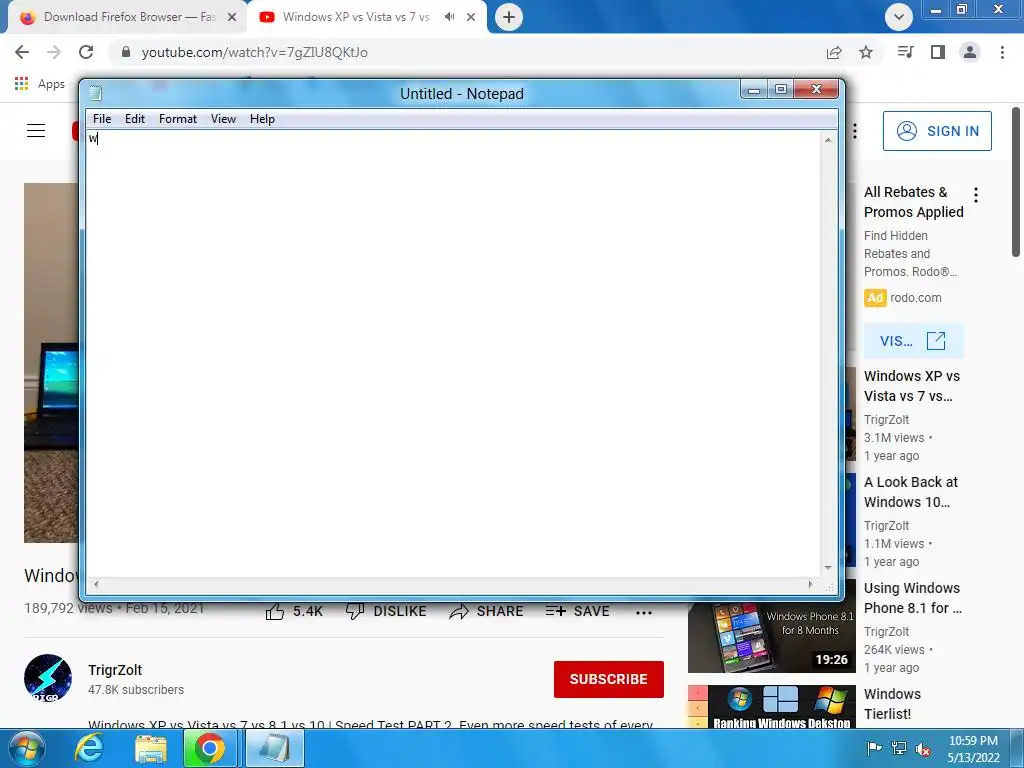Viewport: 1024px width, 768px height.
Task: Subscribe to TrigrZolt channel
Action: click(609, 679)
